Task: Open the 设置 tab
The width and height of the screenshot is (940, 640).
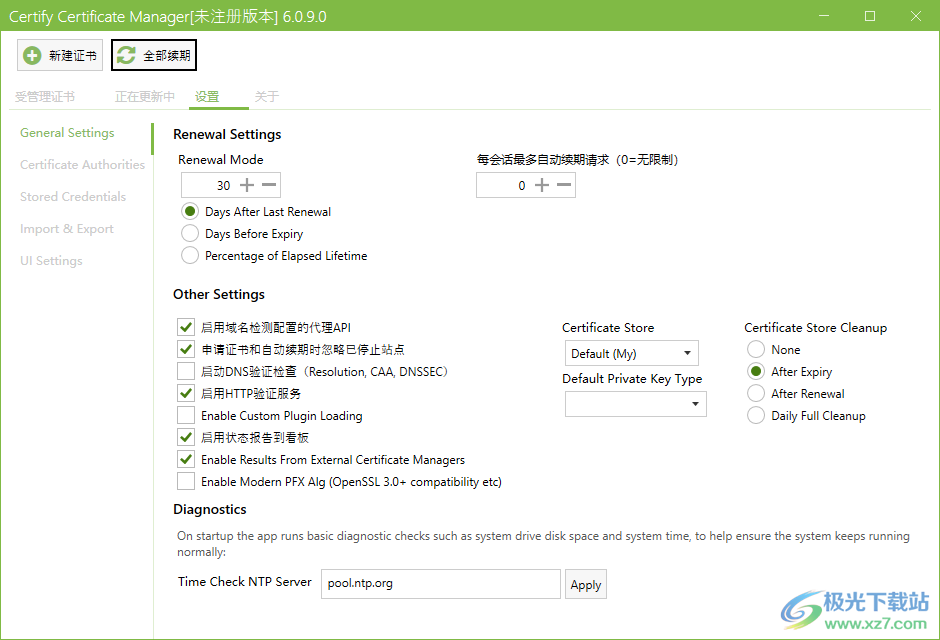Action: click(207, 96)
